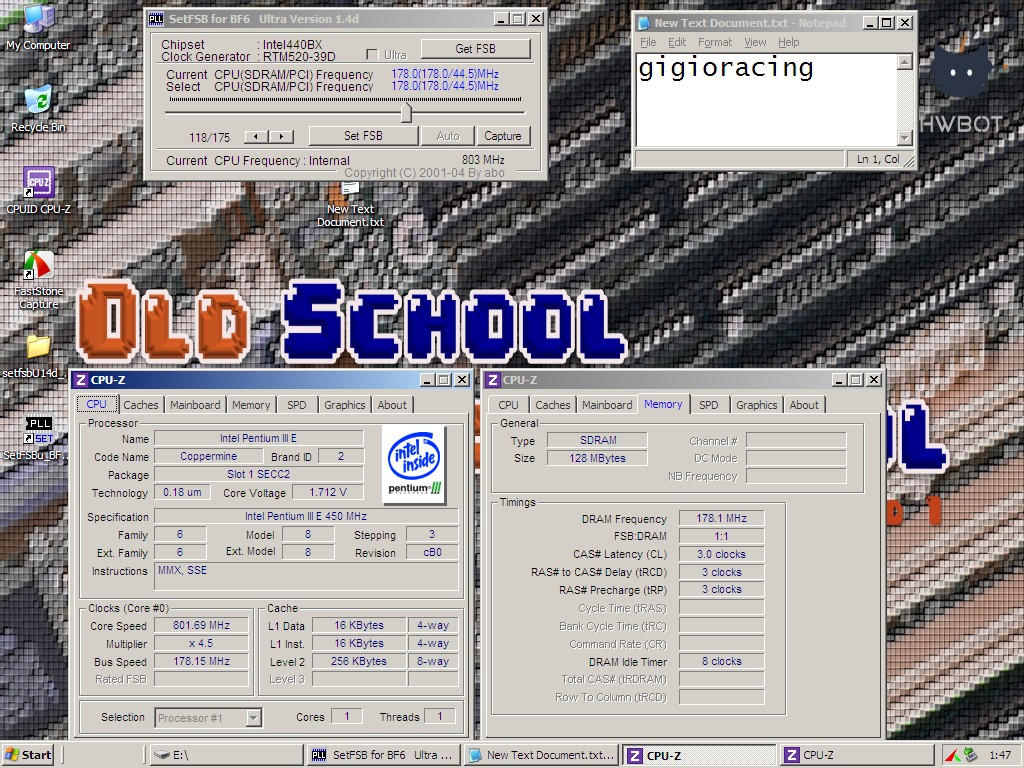Open the View menu in Notepad
This screenshot has width=1024, height=768.
point(755,42)
